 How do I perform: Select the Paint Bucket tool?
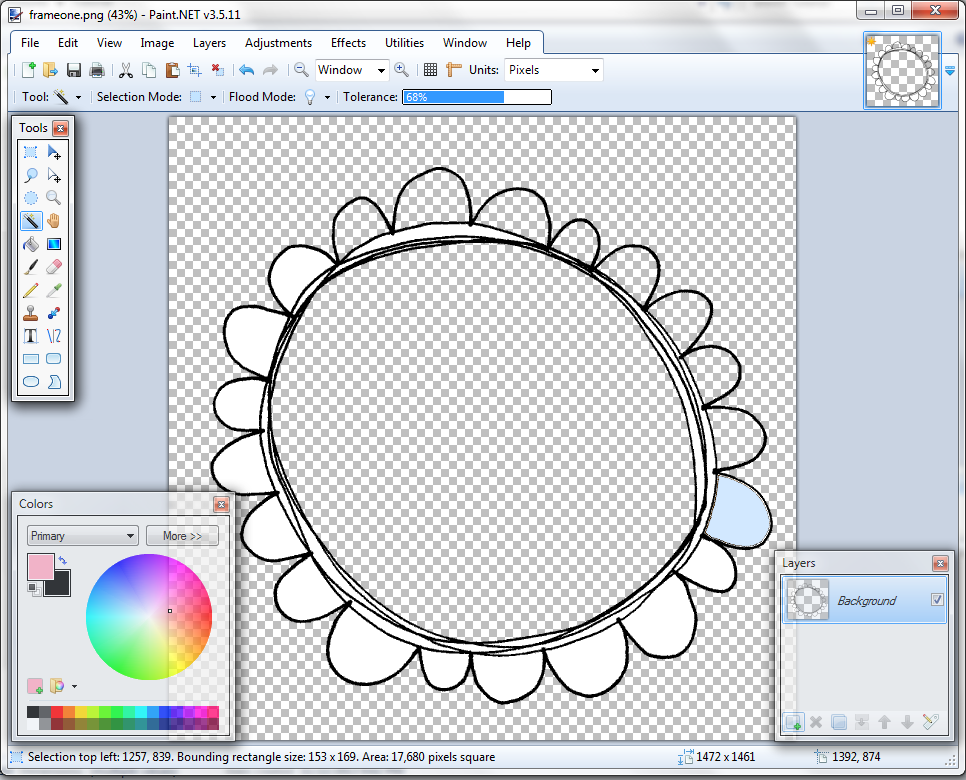pyautogui.click(x=31, y=243)
